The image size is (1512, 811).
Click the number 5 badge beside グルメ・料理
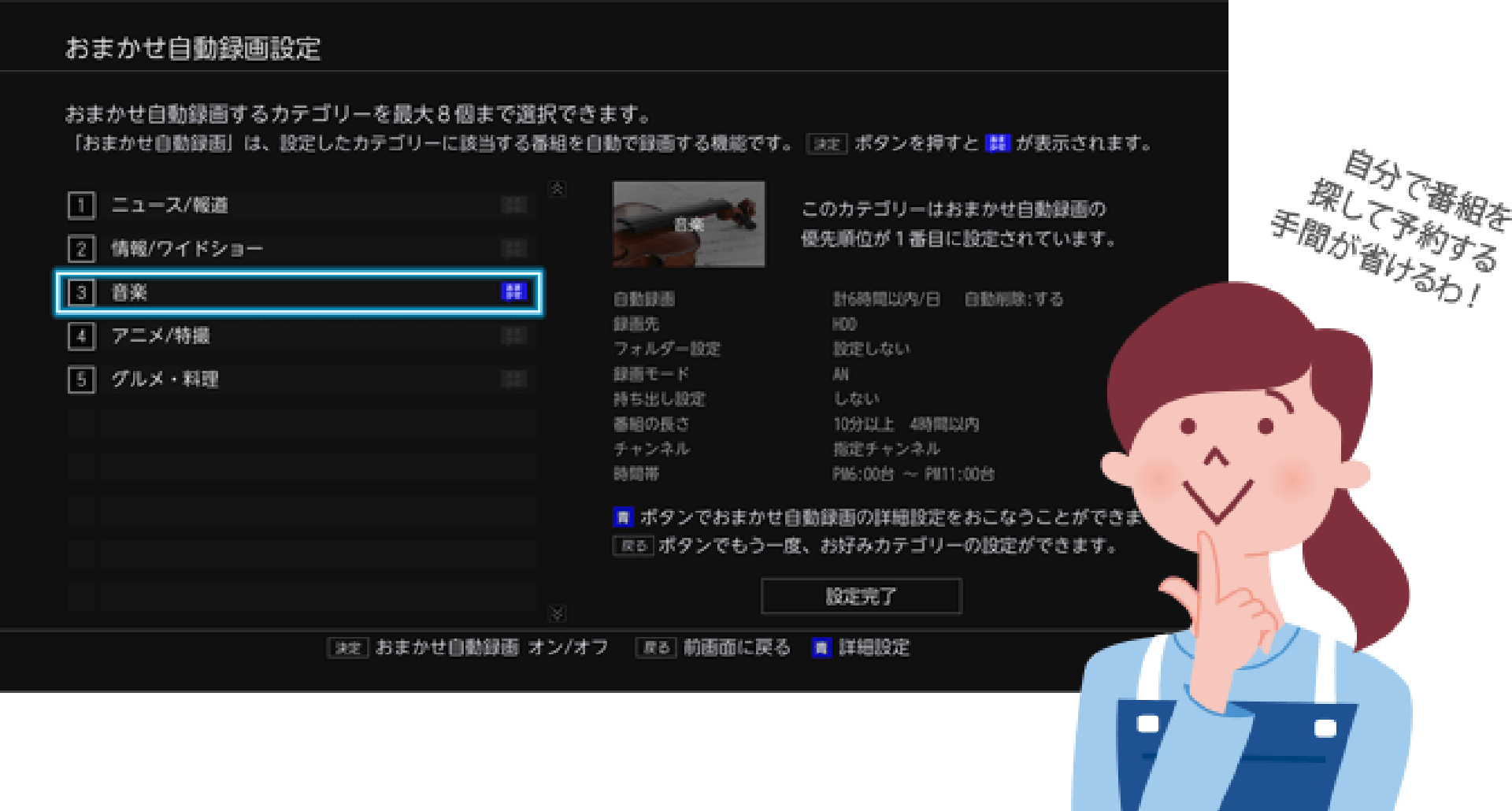point(81,380)
